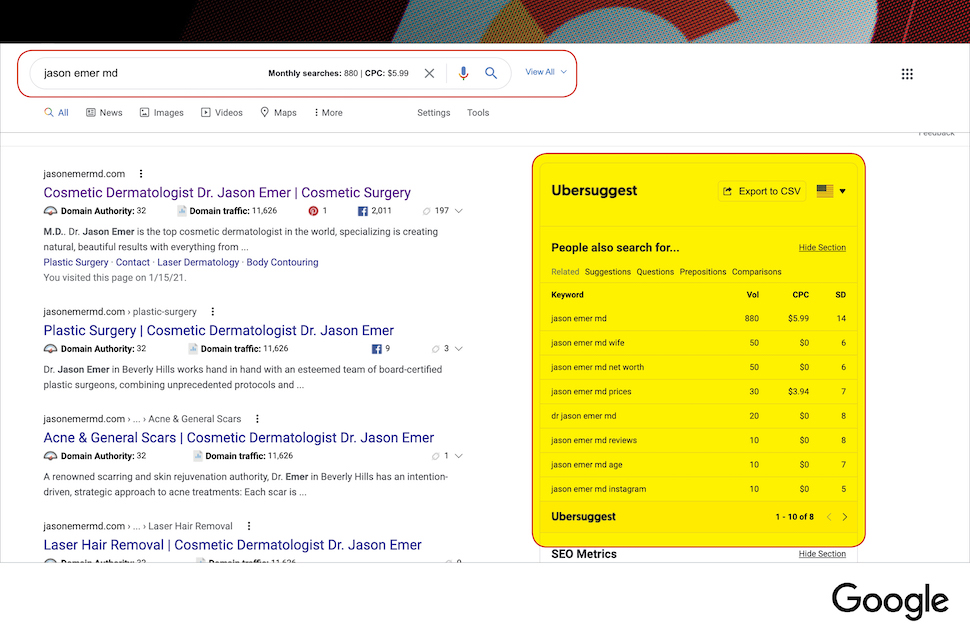Click the Facebook icon showing 9 shares

point(376,349)
